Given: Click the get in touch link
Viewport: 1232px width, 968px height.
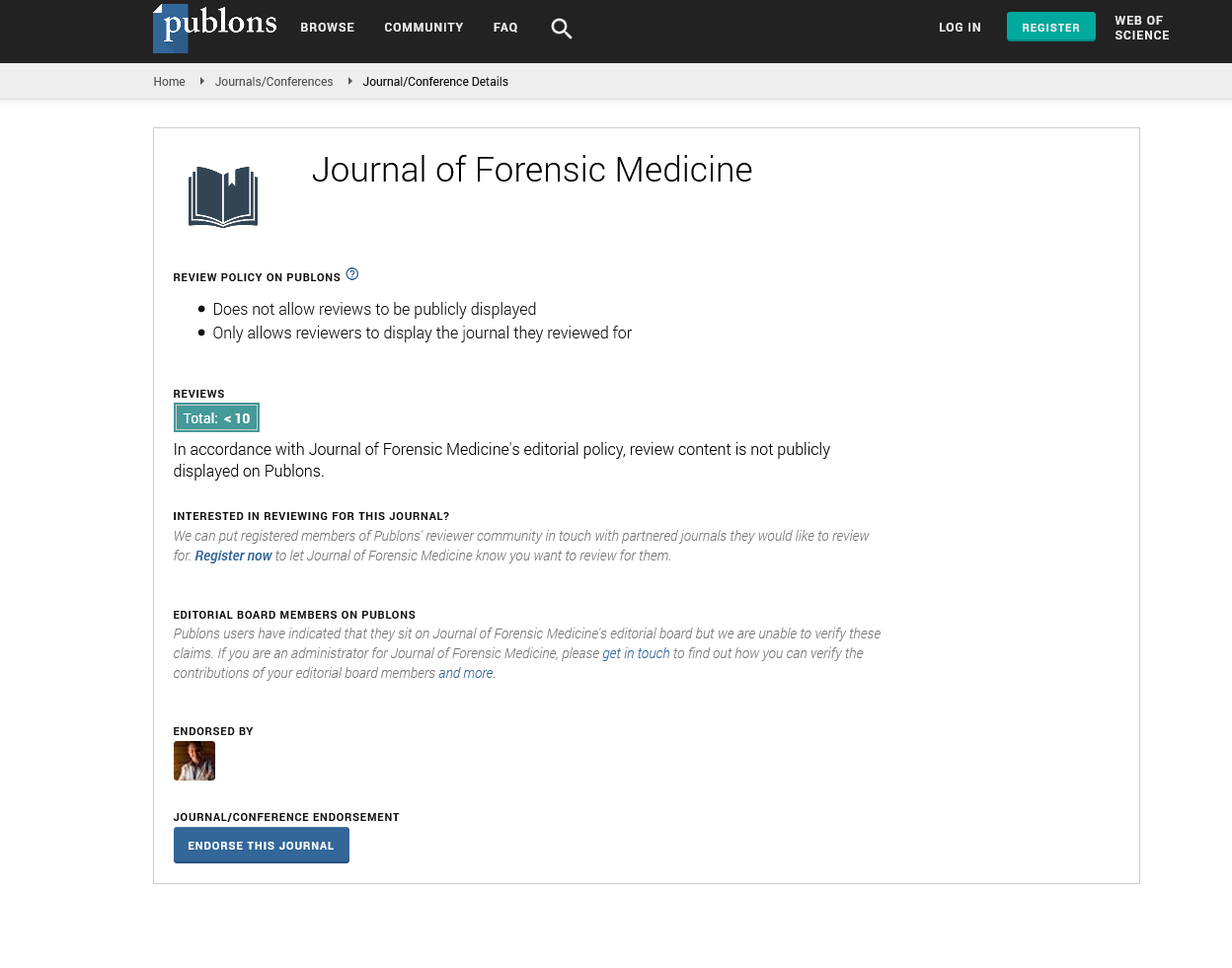Looking at the screenshot, I should pyautogui.click(x=636, y=653).
